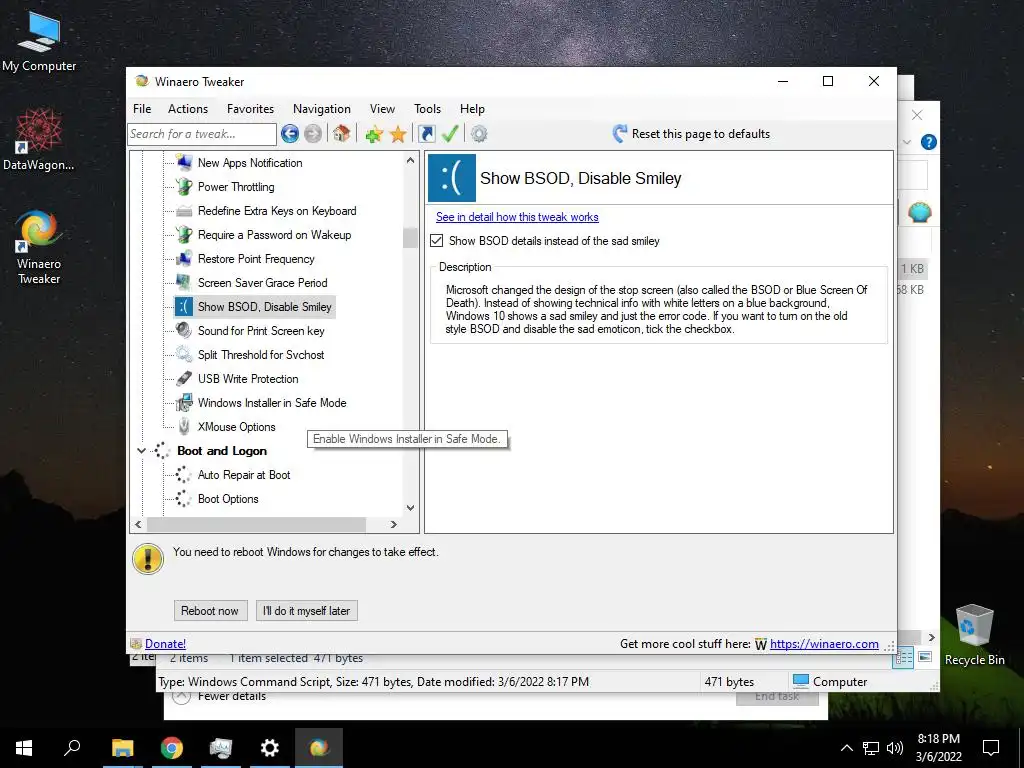This screenshot has height=768, width=1024.
Task: Click the network tray icon
Action: tap(871, 748)
